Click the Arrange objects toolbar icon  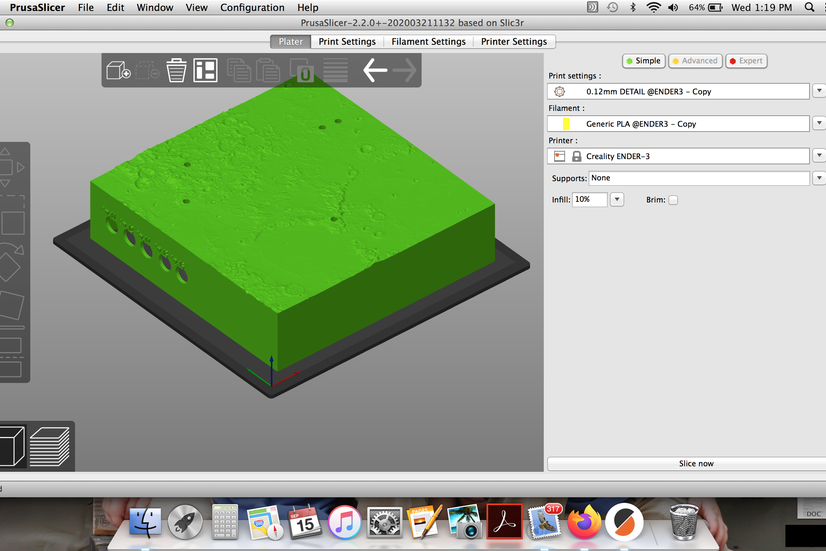[x=205, y=70]
